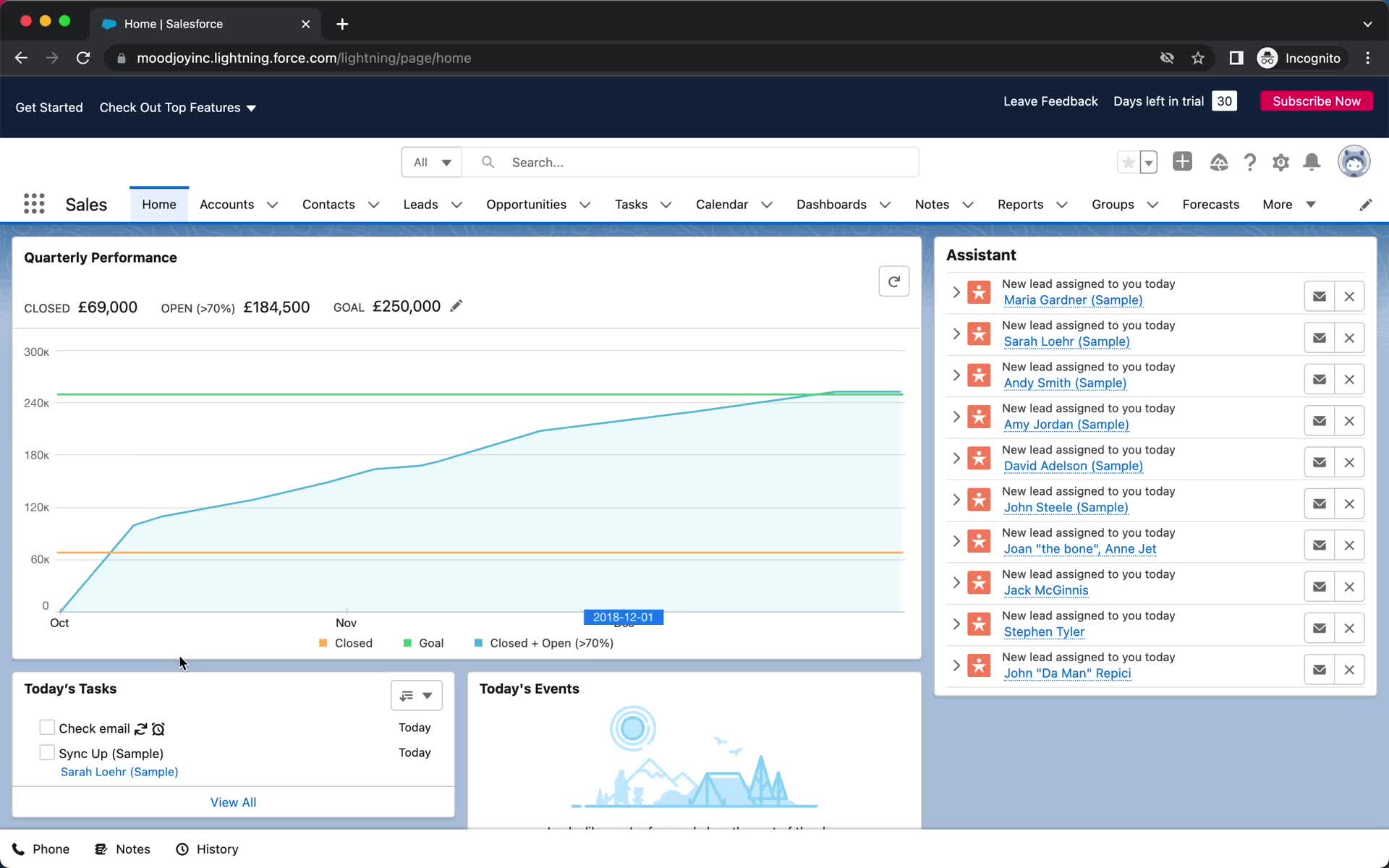This screenshot has height=868, width=1389.
Task: Send email to Stephen Tyler lead
Action: 1319,628
